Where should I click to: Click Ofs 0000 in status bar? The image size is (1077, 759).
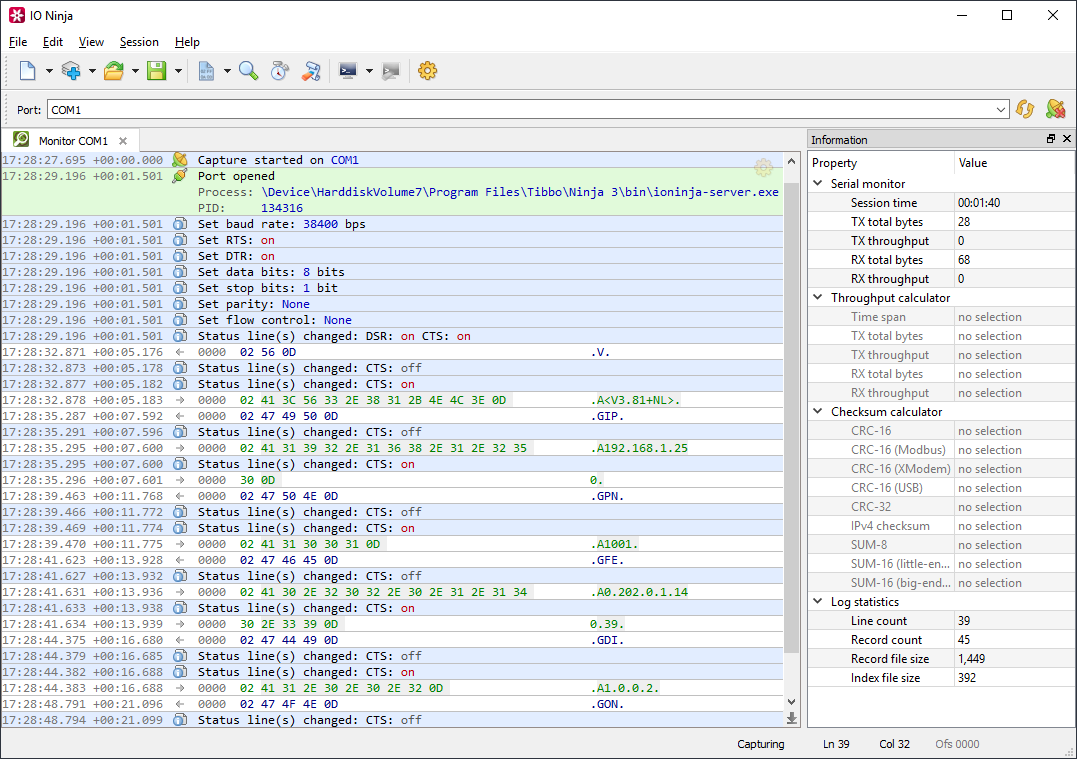pos(957,744)
